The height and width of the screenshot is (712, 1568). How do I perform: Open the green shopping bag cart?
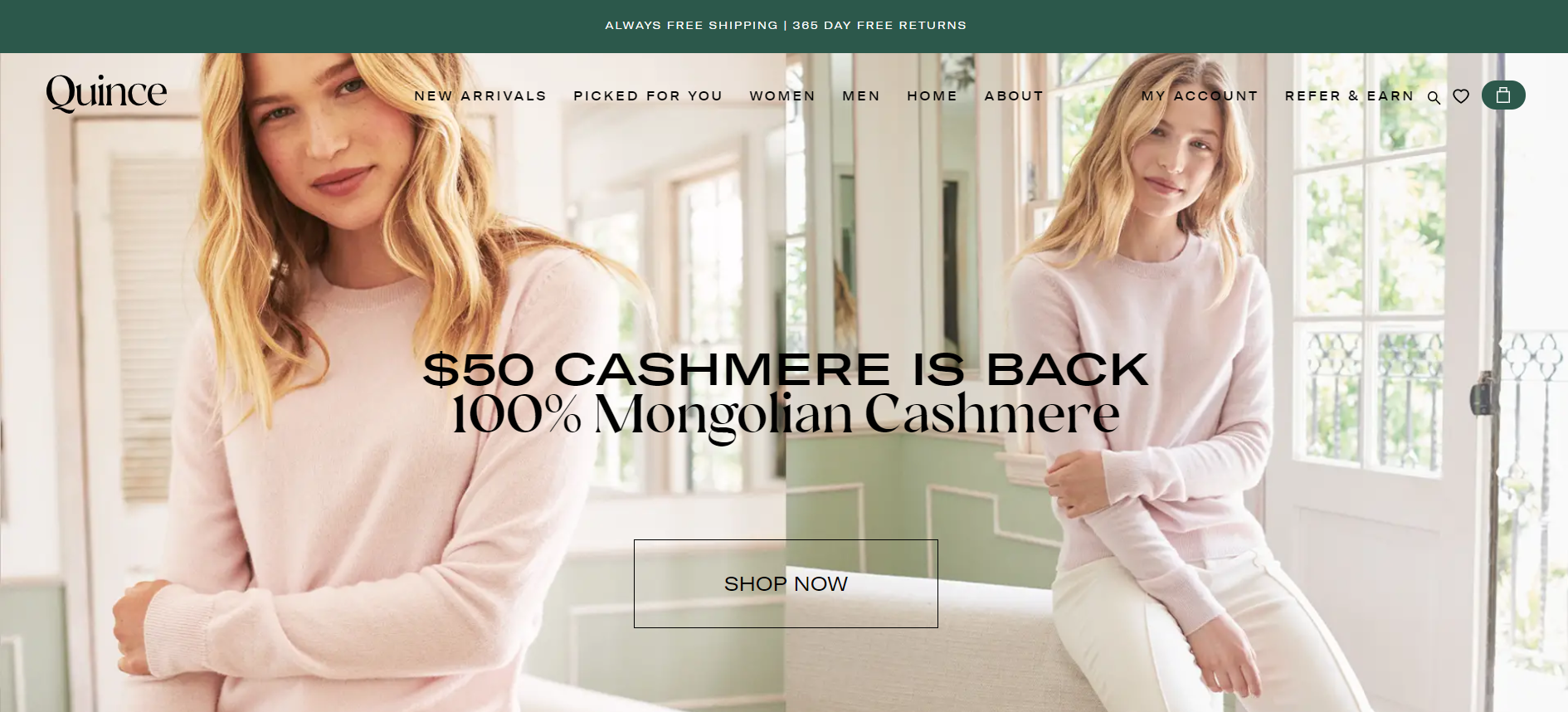(x=1503, y=95)
